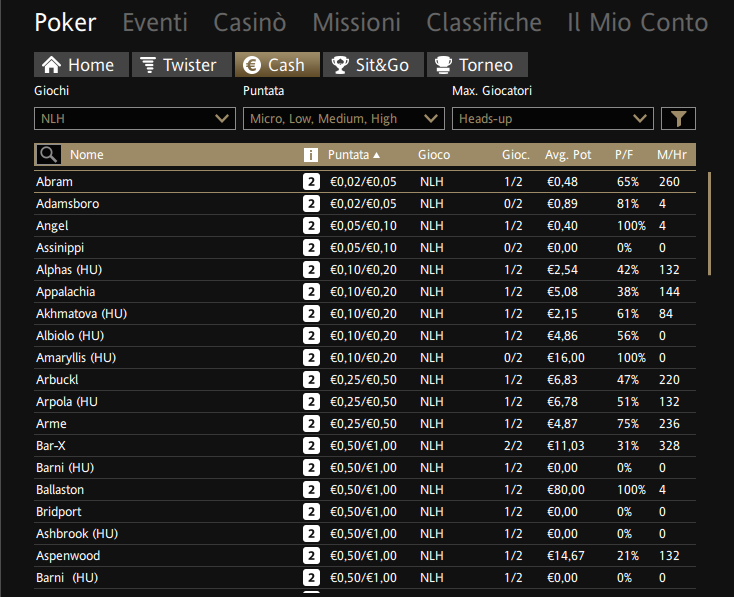Select the Angel table name
The image size is (734, 597).
(52, 226)
